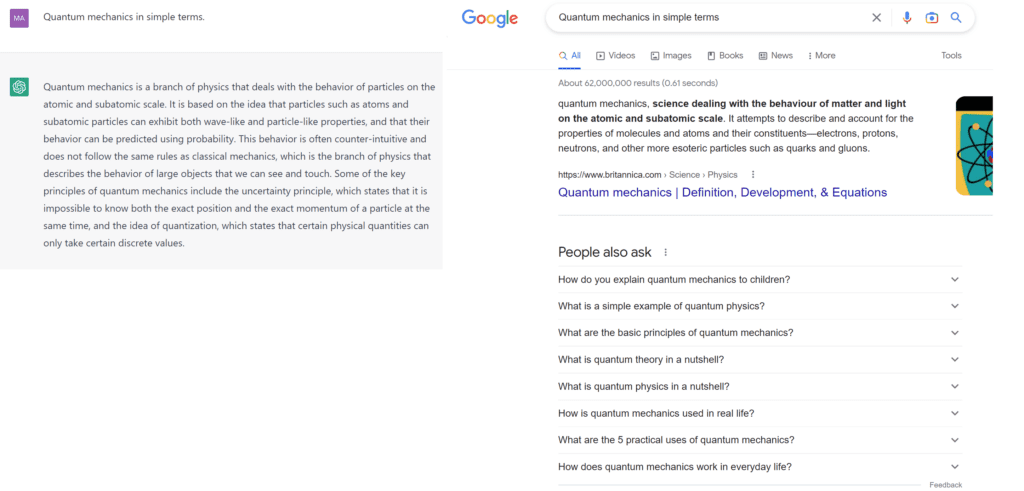
Task: Open three-dot options beside Britannica URL
Action: click(753, 175)
